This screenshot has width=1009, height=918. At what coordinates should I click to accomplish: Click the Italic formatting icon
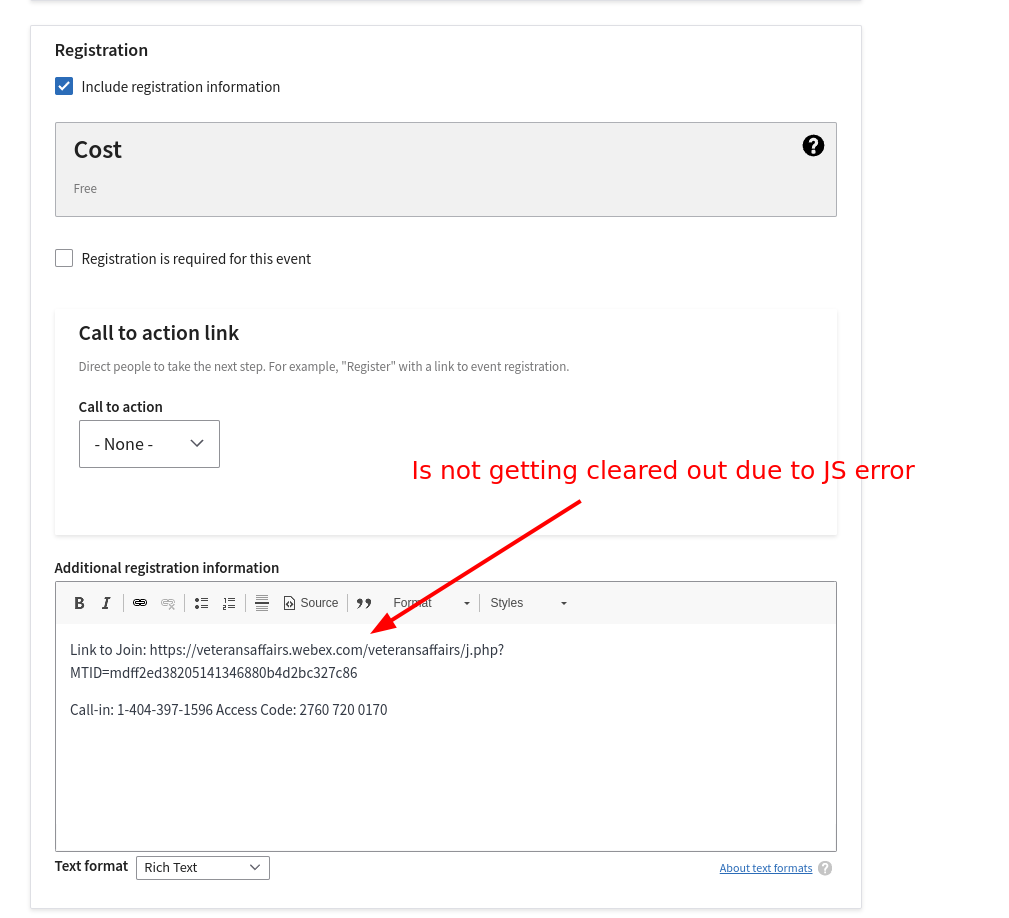point(106,603)
